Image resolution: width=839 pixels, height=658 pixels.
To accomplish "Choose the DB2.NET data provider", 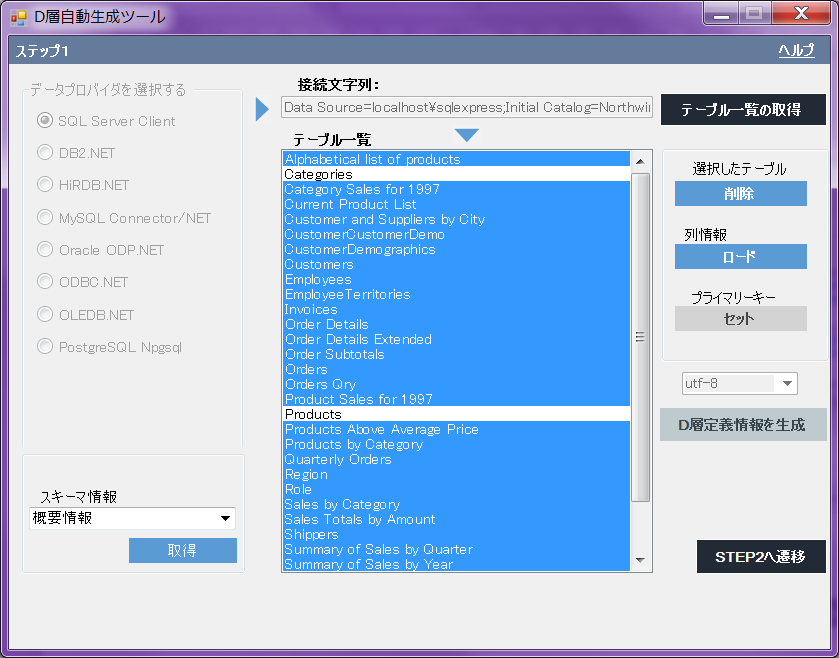I will coord(45,153).
